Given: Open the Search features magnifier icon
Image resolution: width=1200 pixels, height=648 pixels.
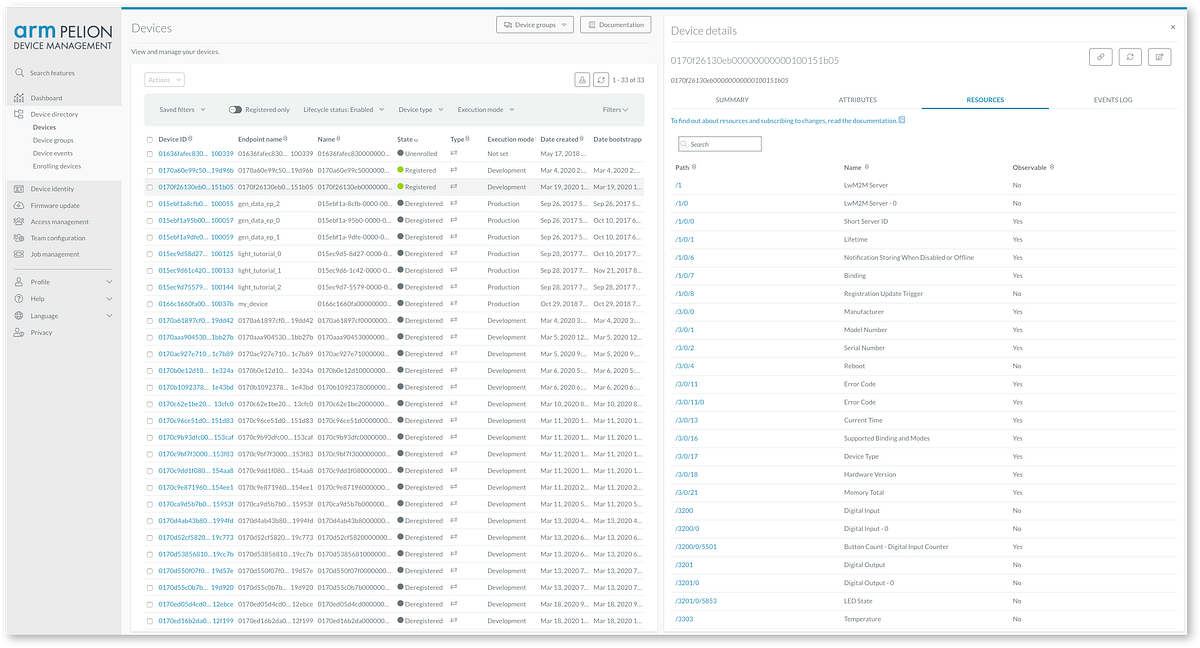Looking at the screenshot, I should tap(21, 72).
